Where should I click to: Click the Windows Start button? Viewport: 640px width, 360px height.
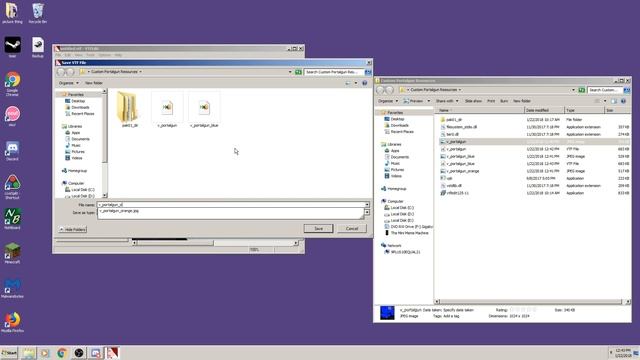(x=9, y=353)
